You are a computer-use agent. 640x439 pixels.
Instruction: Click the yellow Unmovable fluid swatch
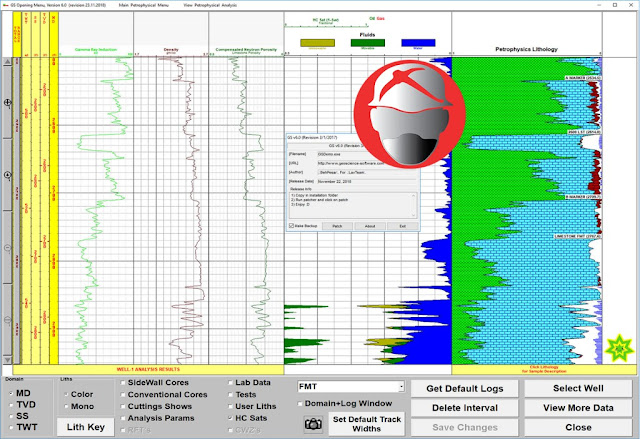point(318,43)
